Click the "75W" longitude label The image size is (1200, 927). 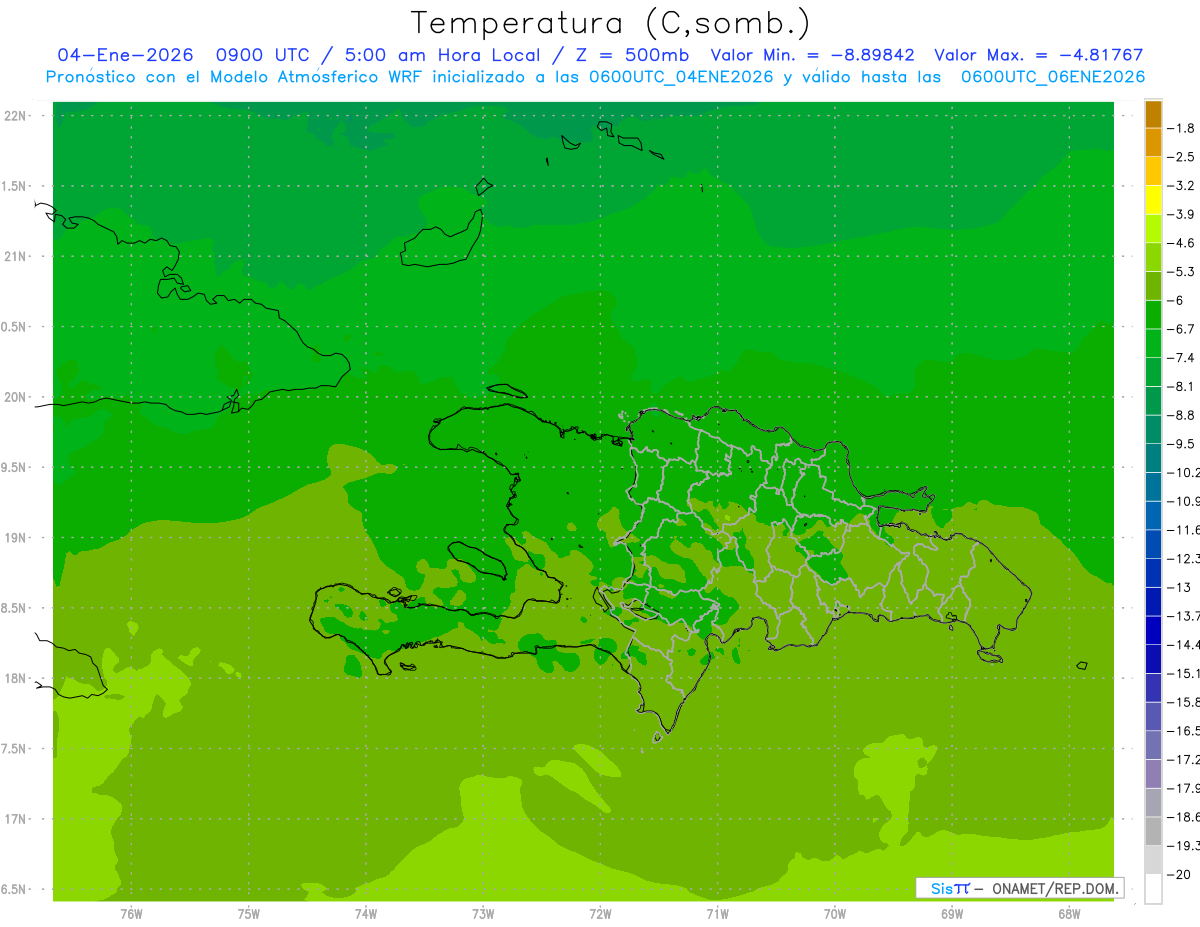(249, 913)
